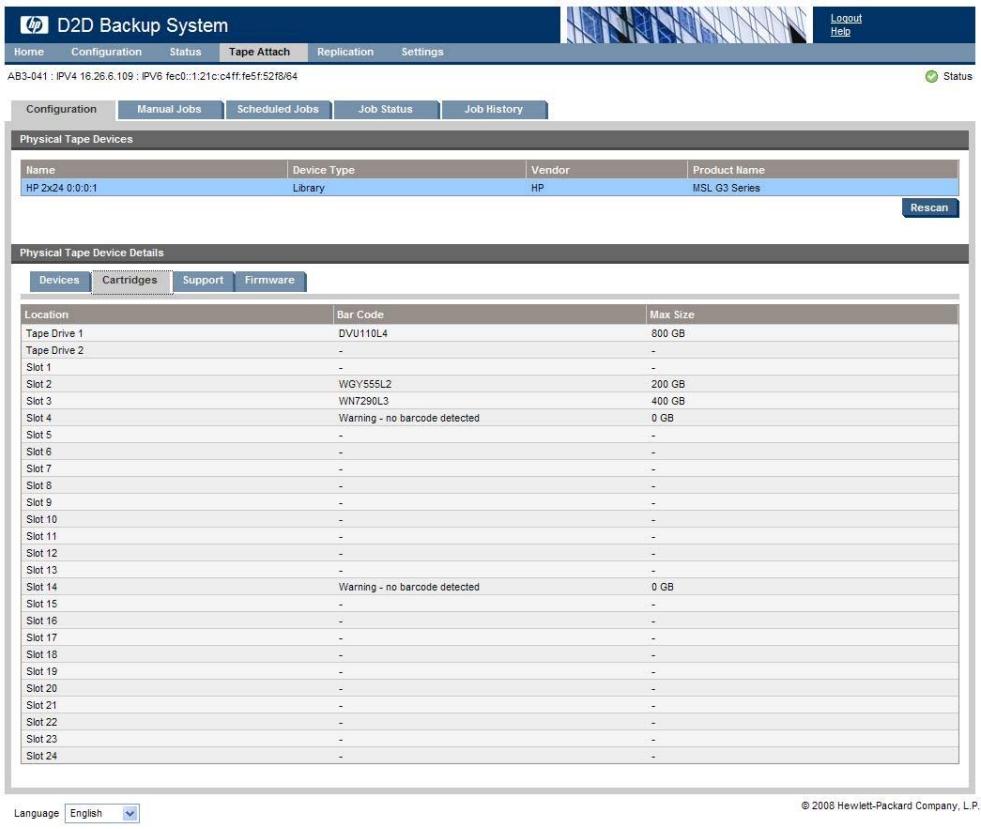Select the Slot 22 row
981x829 pixels.
tap(489, 722)
